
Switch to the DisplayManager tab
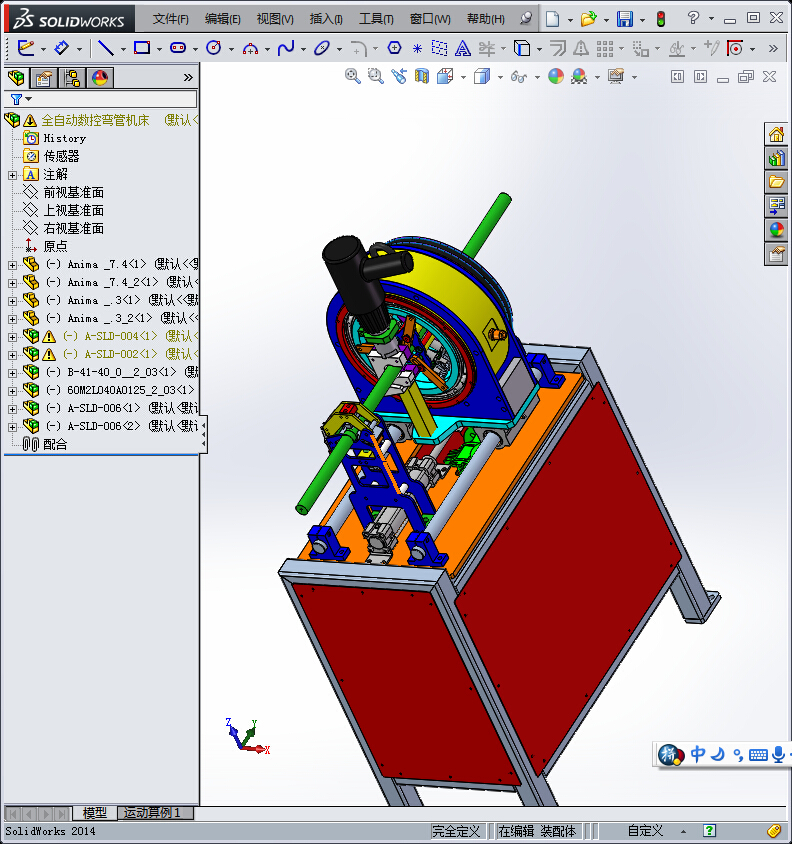click(x=100, y=79)
